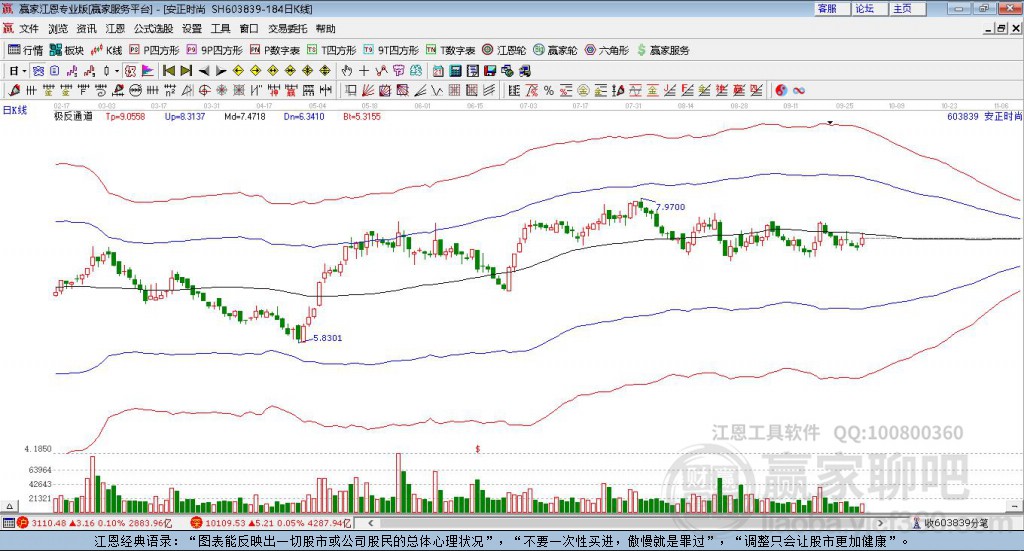Expand the candlestick style dropdown arrow
Image resolution: width=1024 pixels, height=551 pixels.
click(x=117, y=71)
